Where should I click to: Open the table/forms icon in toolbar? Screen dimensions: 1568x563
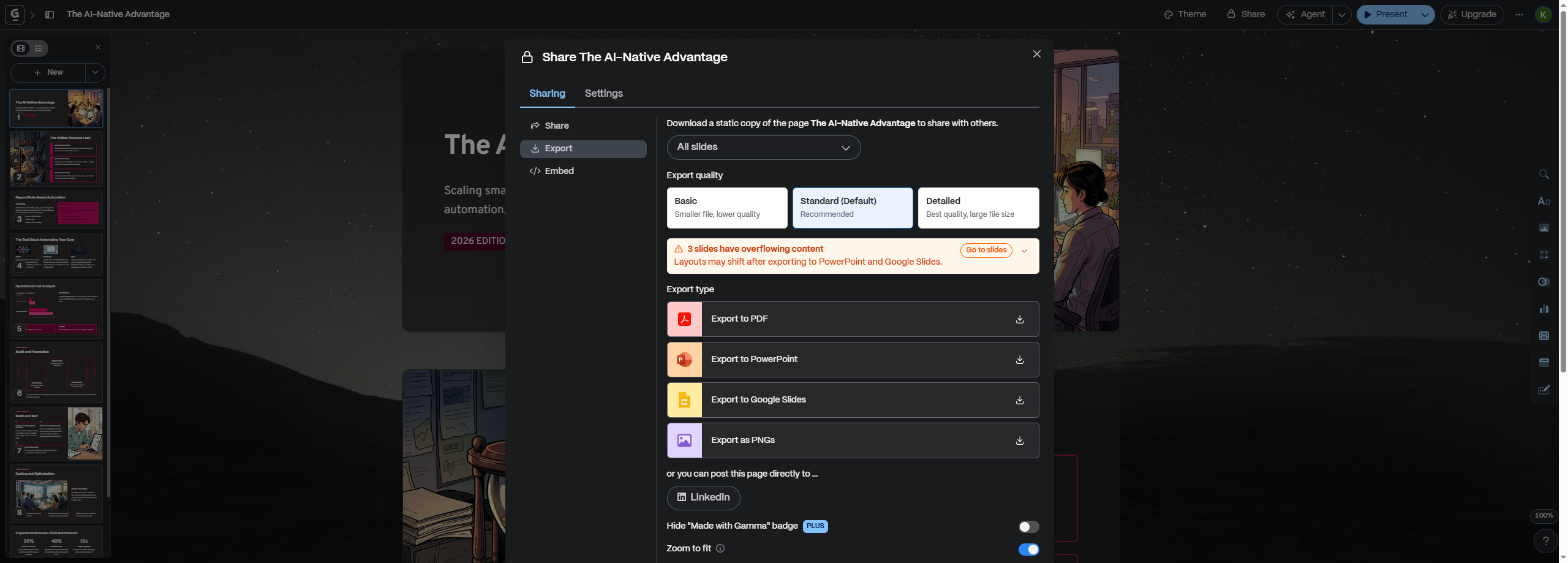tap(1544, 336)
